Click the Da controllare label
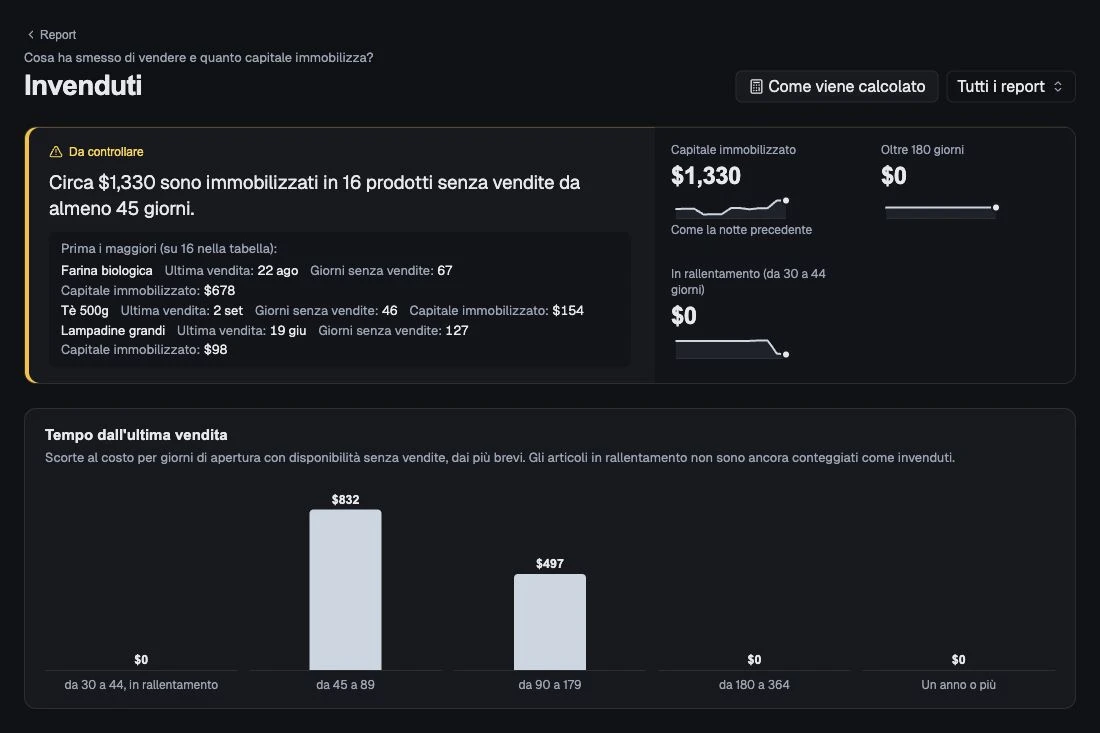 (x=106, y=152)
